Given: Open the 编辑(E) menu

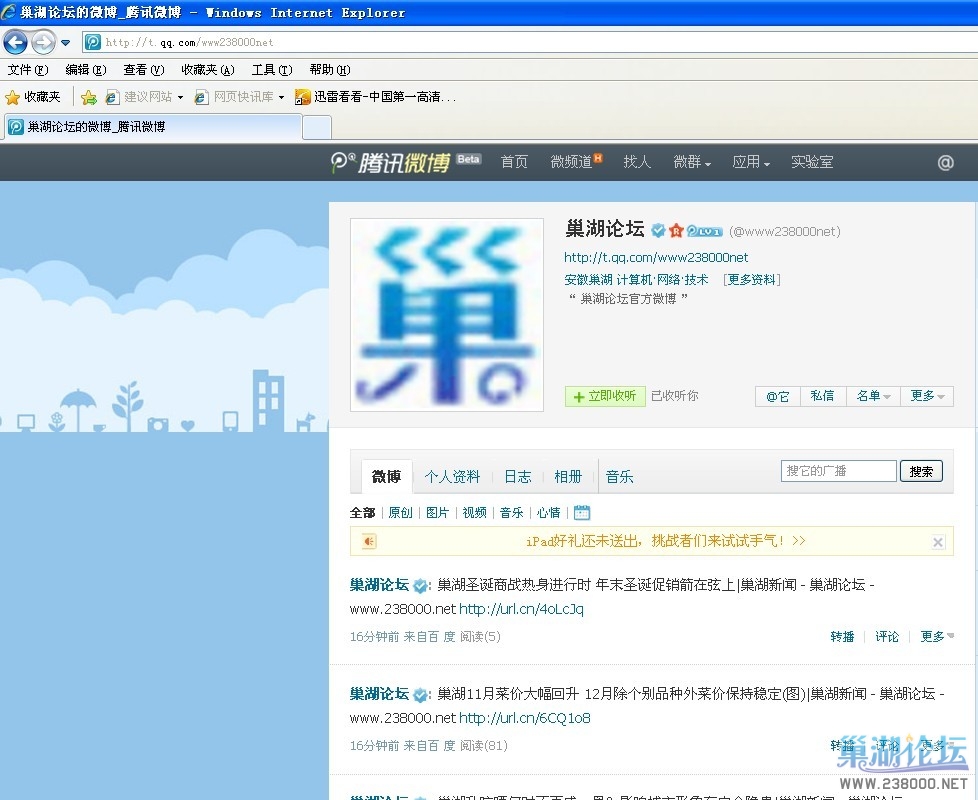Looking at the screenshot, I should [x=85, y=70].
